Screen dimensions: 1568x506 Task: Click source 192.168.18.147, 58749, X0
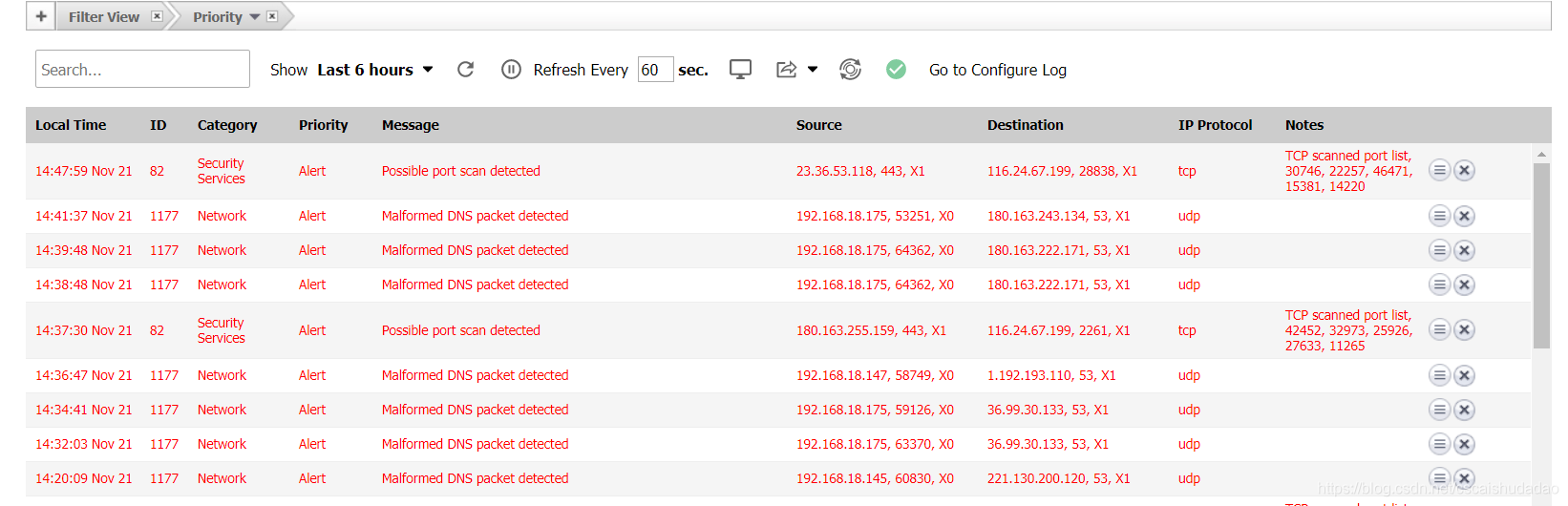point(875,375)
